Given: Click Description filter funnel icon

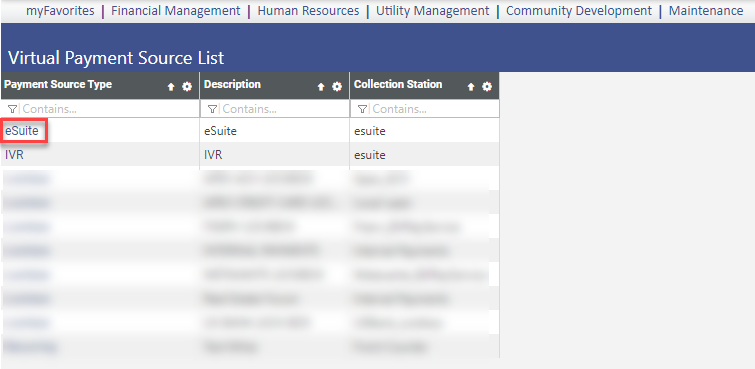Looking at the screenshot, I should pyautogui.click(x=212, y=109).
